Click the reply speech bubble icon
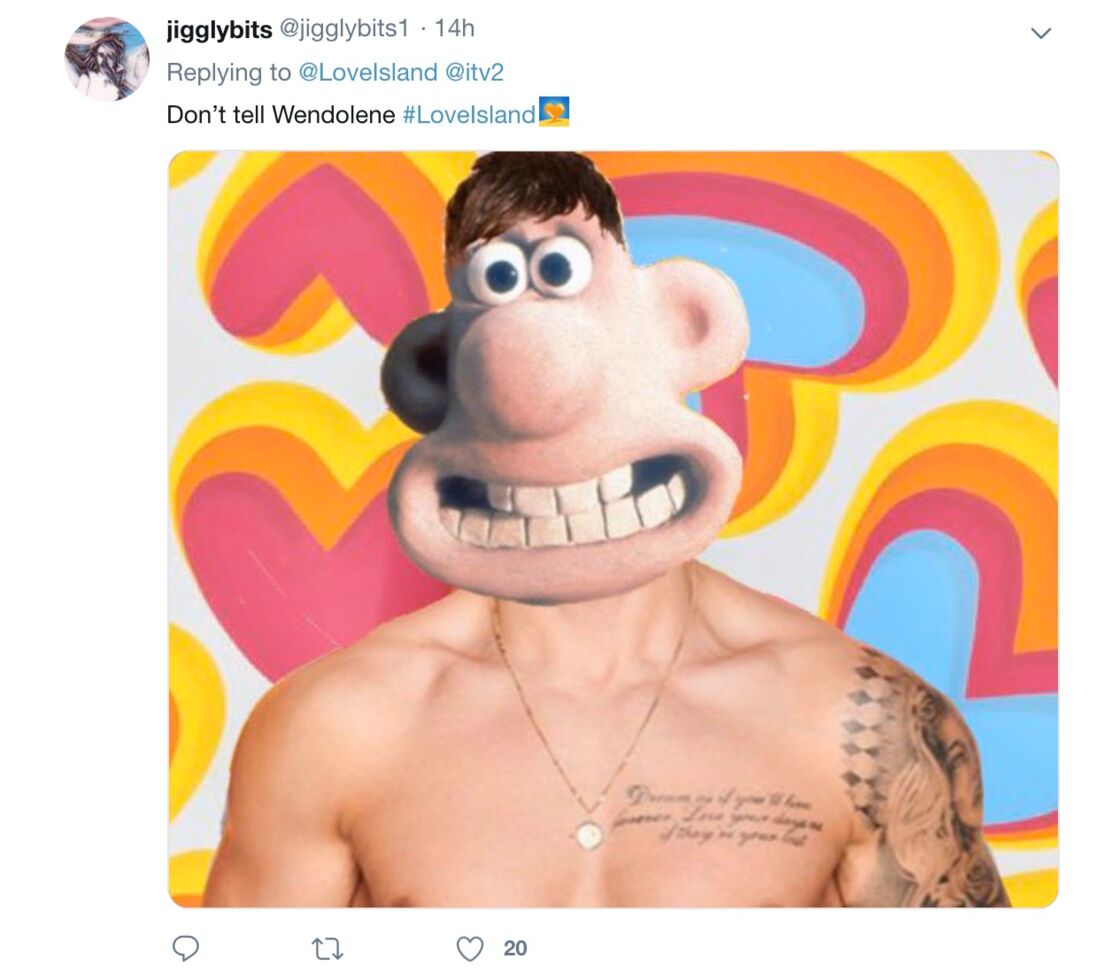This screenshot has width=1120, height=974. (x=186, y=948)
